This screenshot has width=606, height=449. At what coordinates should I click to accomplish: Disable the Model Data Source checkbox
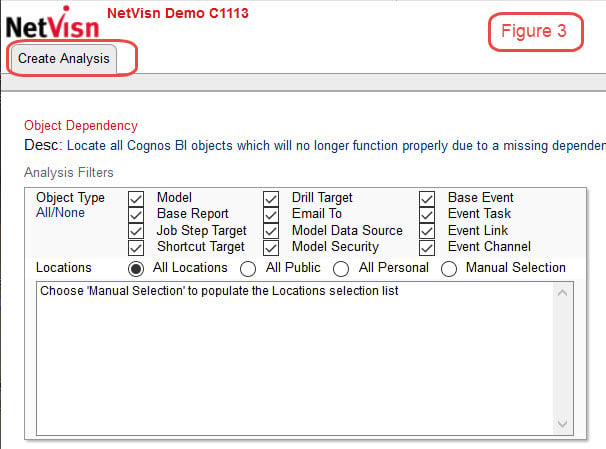pyautogui.click(x=271, y=231)
